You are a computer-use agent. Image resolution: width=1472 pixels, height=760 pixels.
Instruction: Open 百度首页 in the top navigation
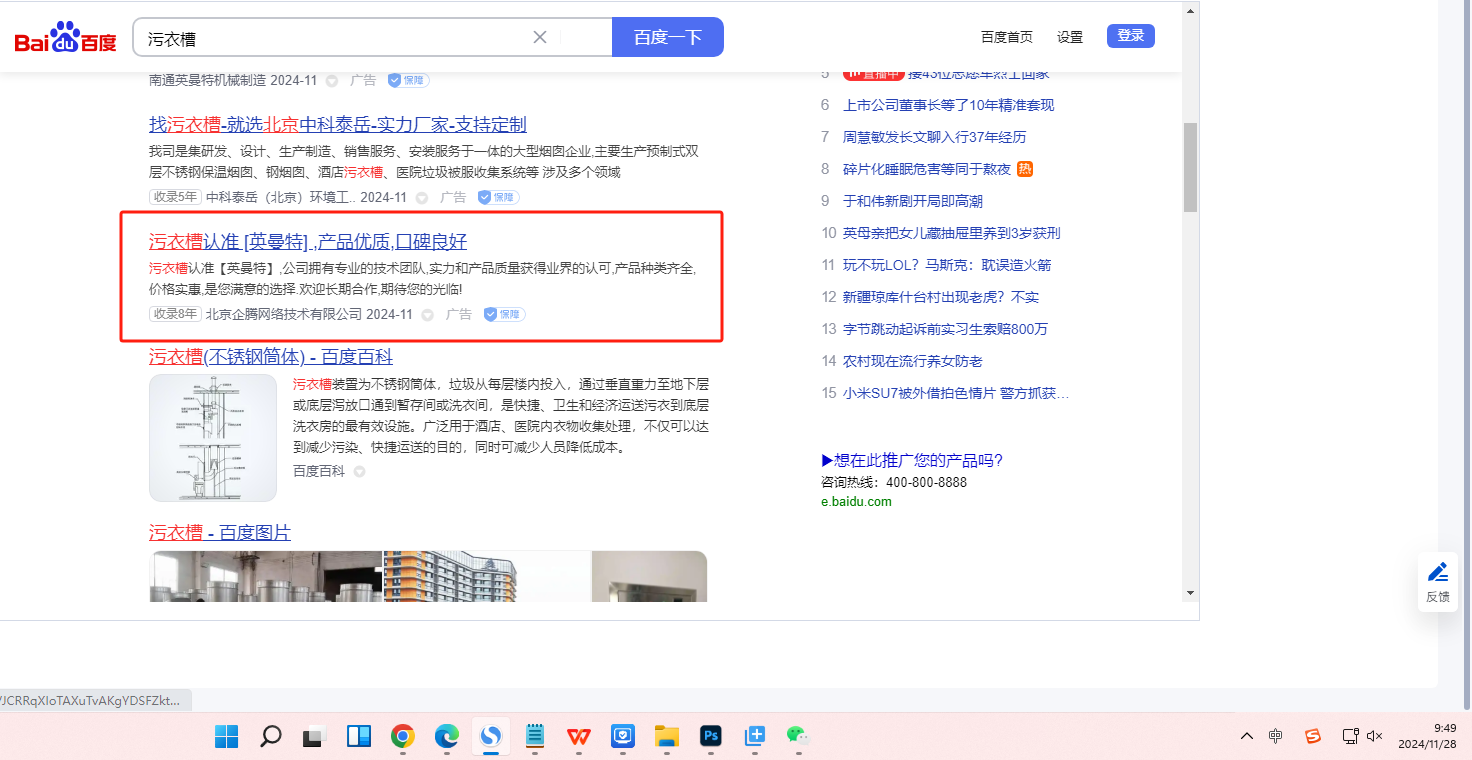1006,37
